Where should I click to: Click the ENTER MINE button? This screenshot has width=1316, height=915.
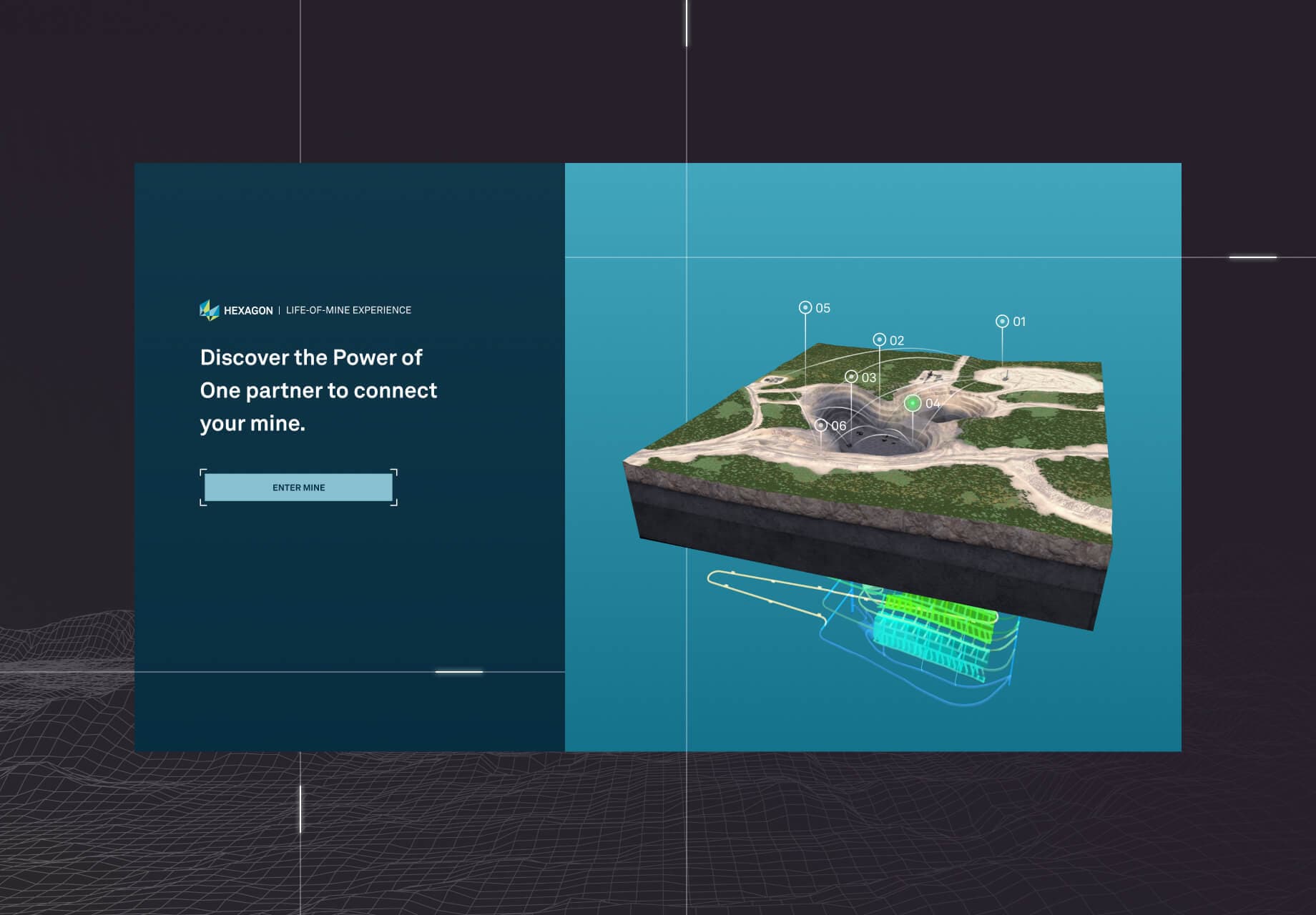click(299, 487)
